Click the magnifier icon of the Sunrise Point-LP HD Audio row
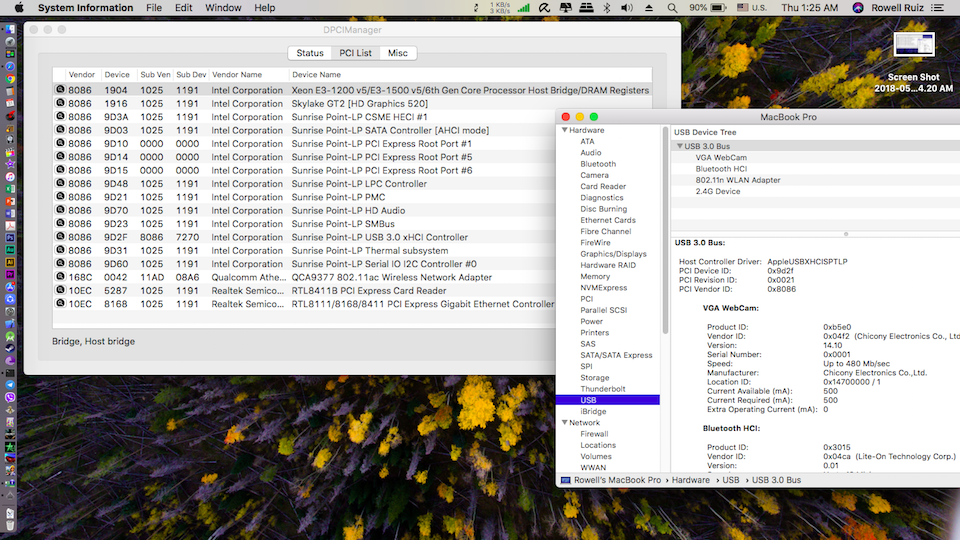This screenshot has height=540, width=960. [60, 210]
